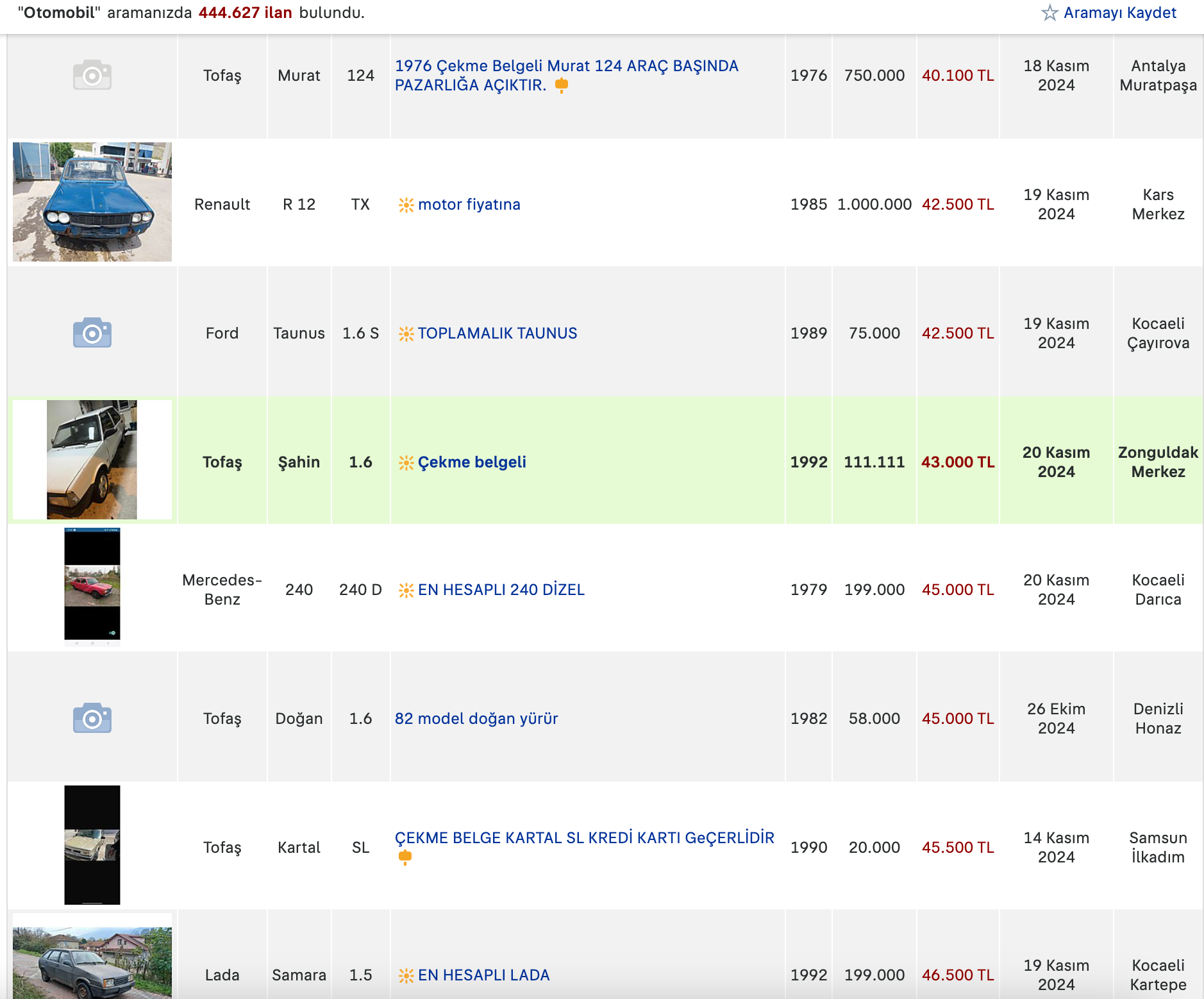Click the 444.627 ilan result count
Viewport: 1204px width, 999px height.
(x=246, y=13)
